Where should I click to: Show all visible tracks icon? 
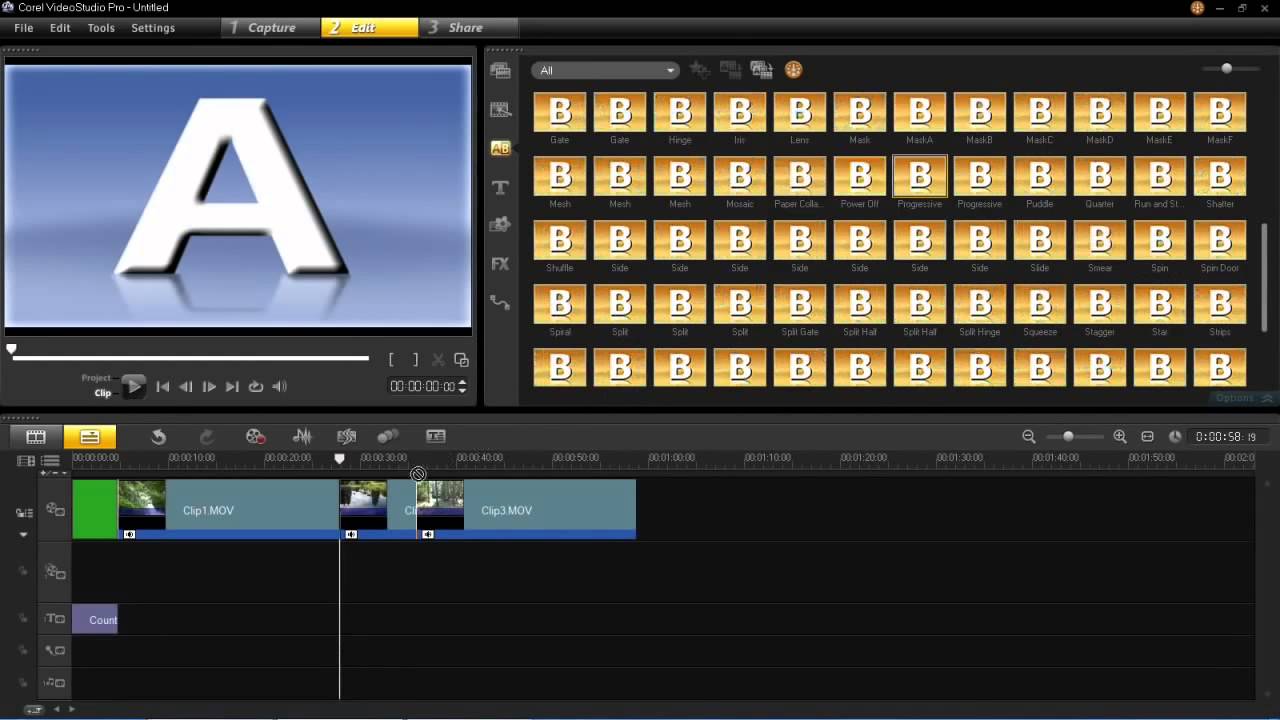coord(26,460)
